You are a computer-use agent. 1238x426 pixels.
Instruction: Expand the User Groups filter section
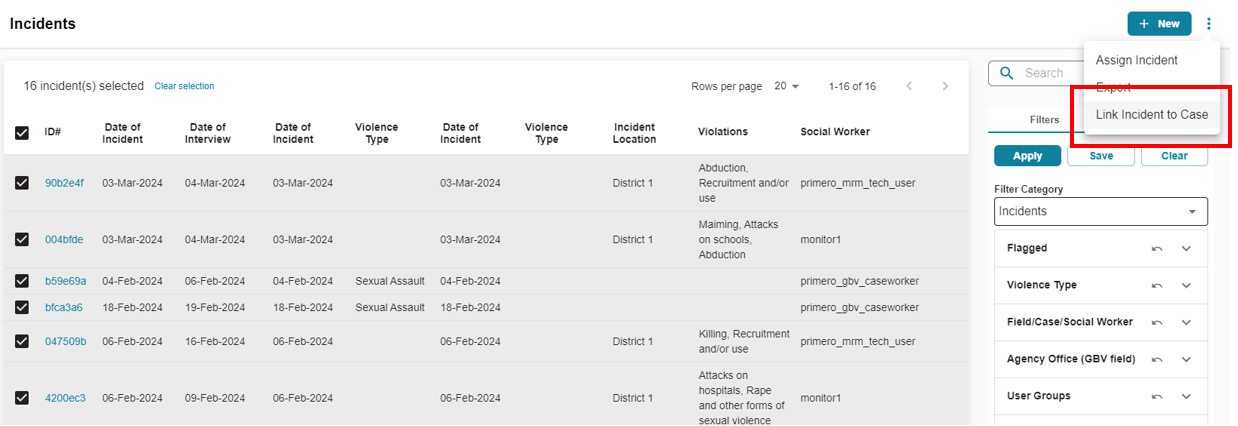pyautogui.click(x=1187, y=396)
